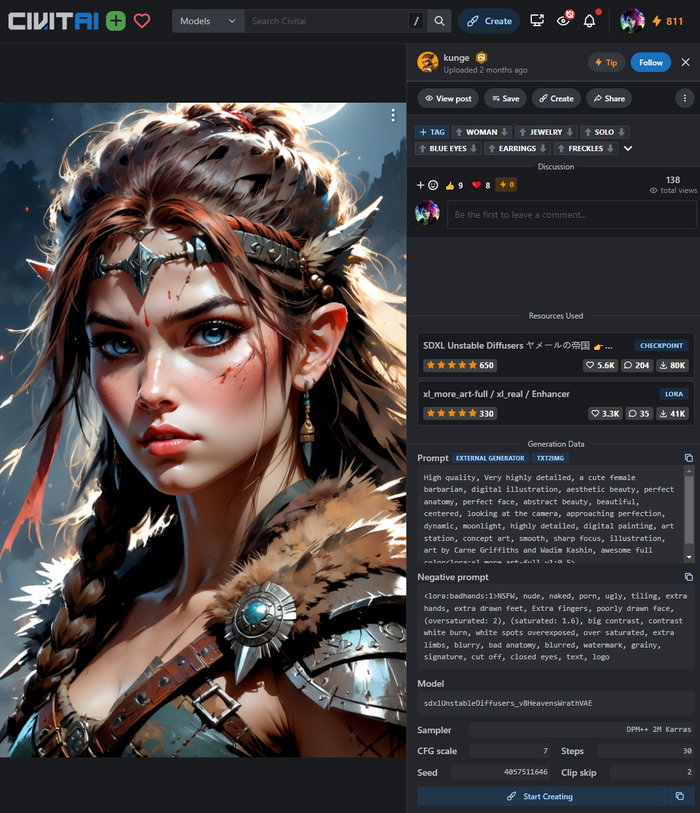700x813 pixels.
Task: Add an emoji reaction
Action: pyautogui.click(x=427, y=185)
